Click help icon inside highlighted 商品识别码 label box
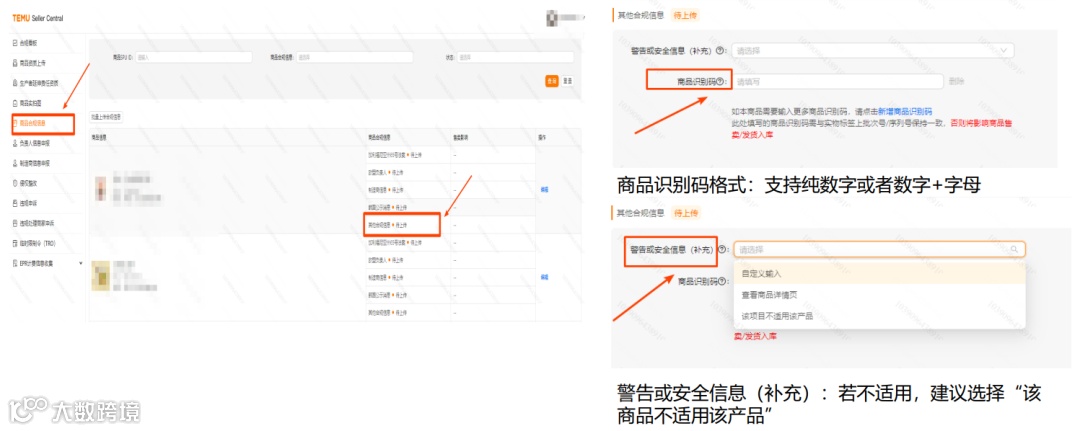1080x431 pixels. 720,81
